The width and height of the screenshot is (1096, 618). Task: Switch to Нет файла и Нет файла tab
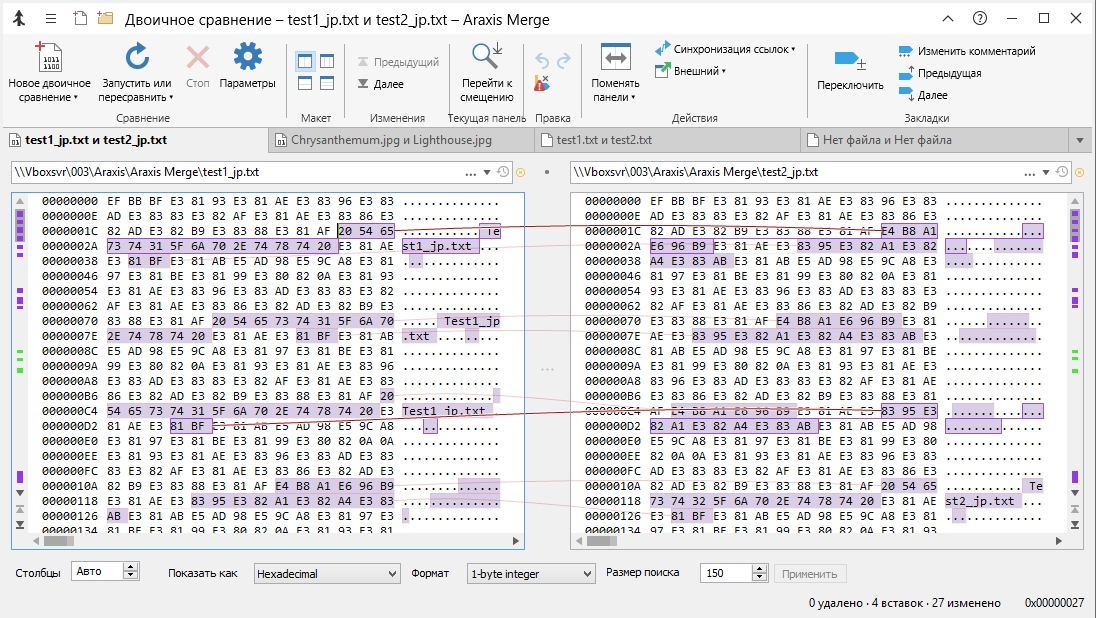tap(934, 140)
